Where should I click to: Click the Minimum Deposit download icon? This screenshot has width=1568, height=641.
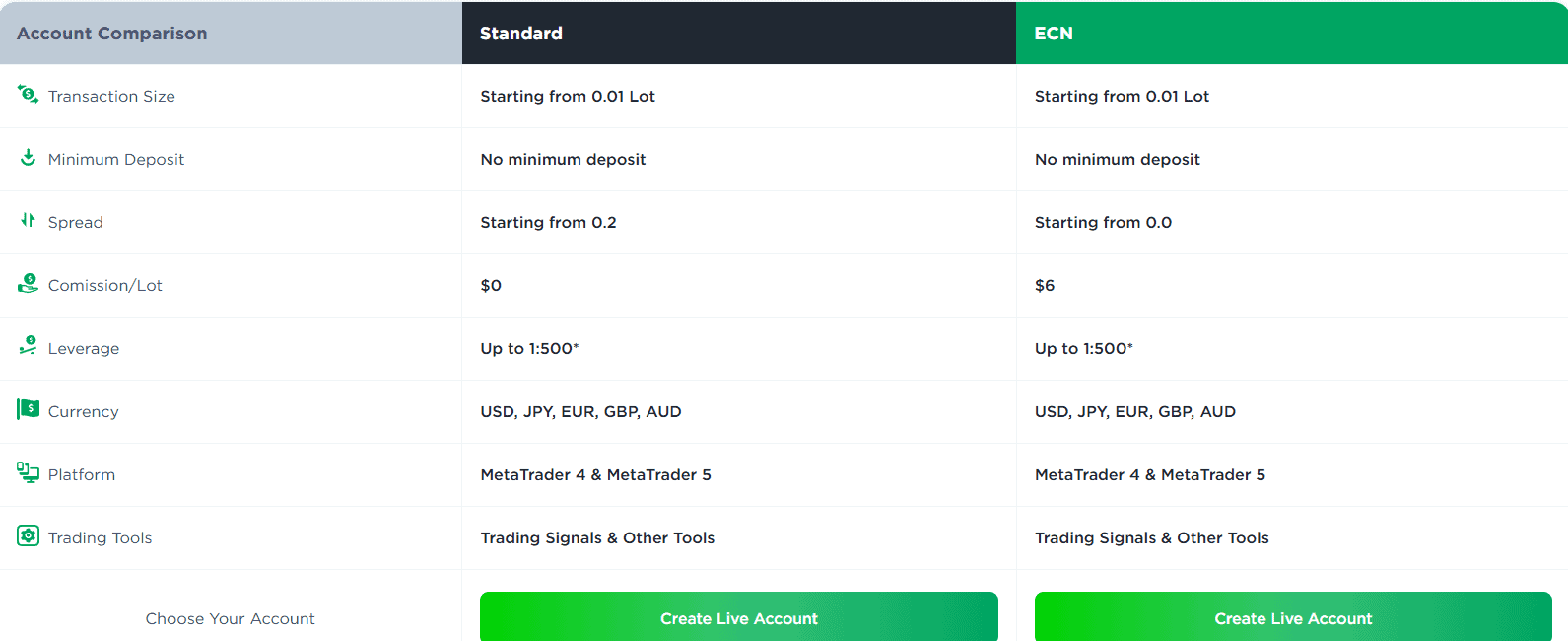(x=27, y=159)
